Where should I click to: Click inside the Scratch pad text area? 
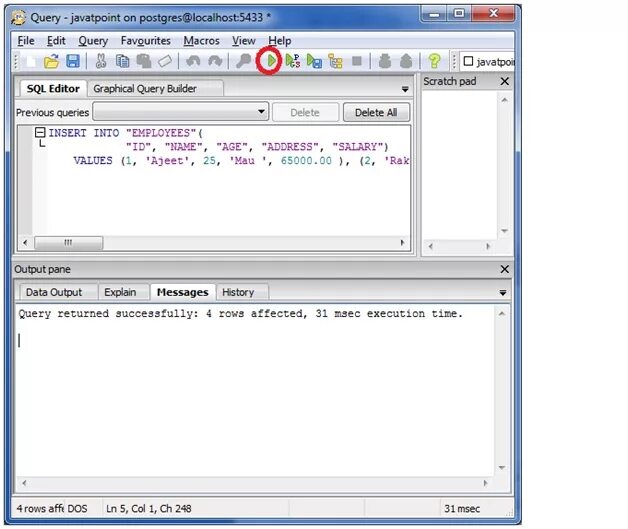pyautogui.click(x=459, y=164)
